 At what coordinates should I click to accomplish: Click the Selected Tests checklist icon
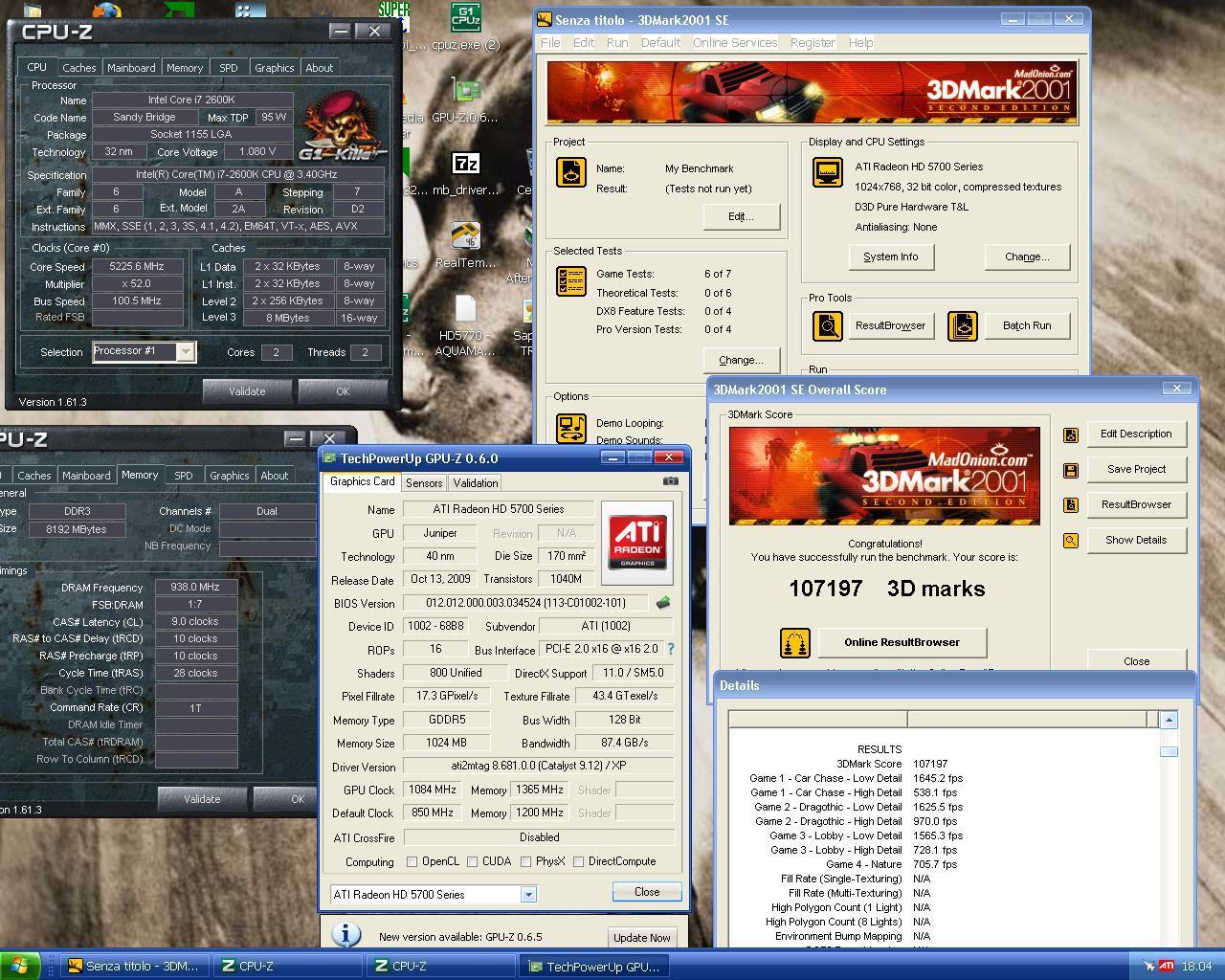coord(571,281)
